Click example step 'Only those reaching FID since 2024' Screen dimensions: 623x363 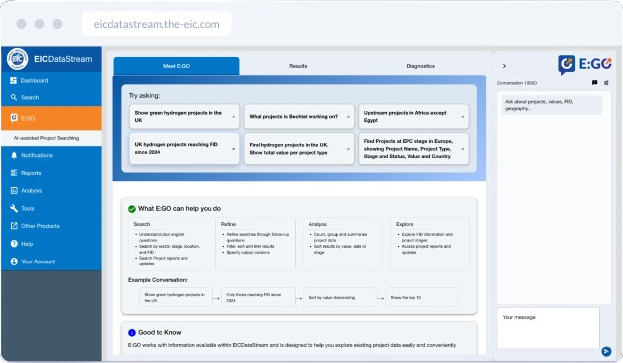258,297
